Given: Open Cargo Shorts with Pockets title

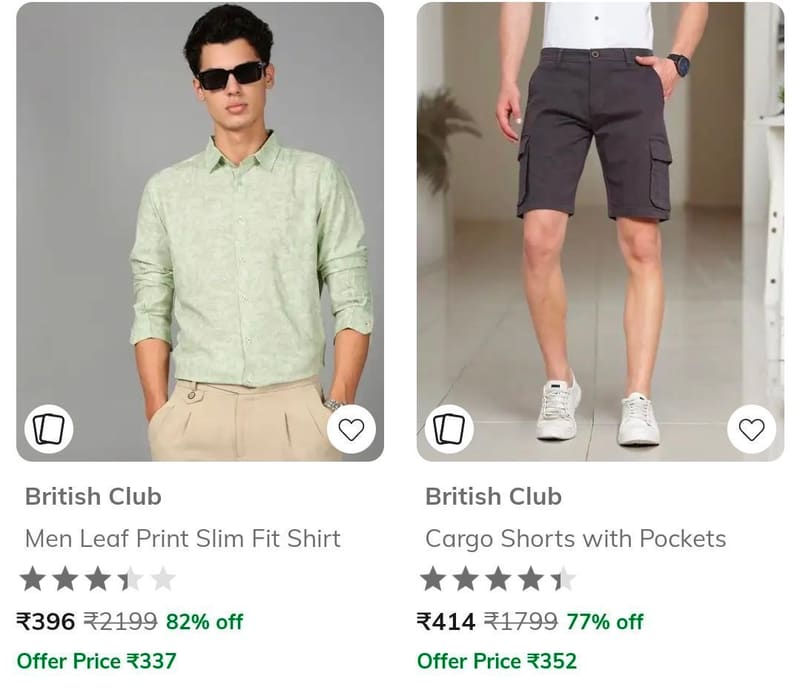Looking at the screenshot, I should point(576,539).
